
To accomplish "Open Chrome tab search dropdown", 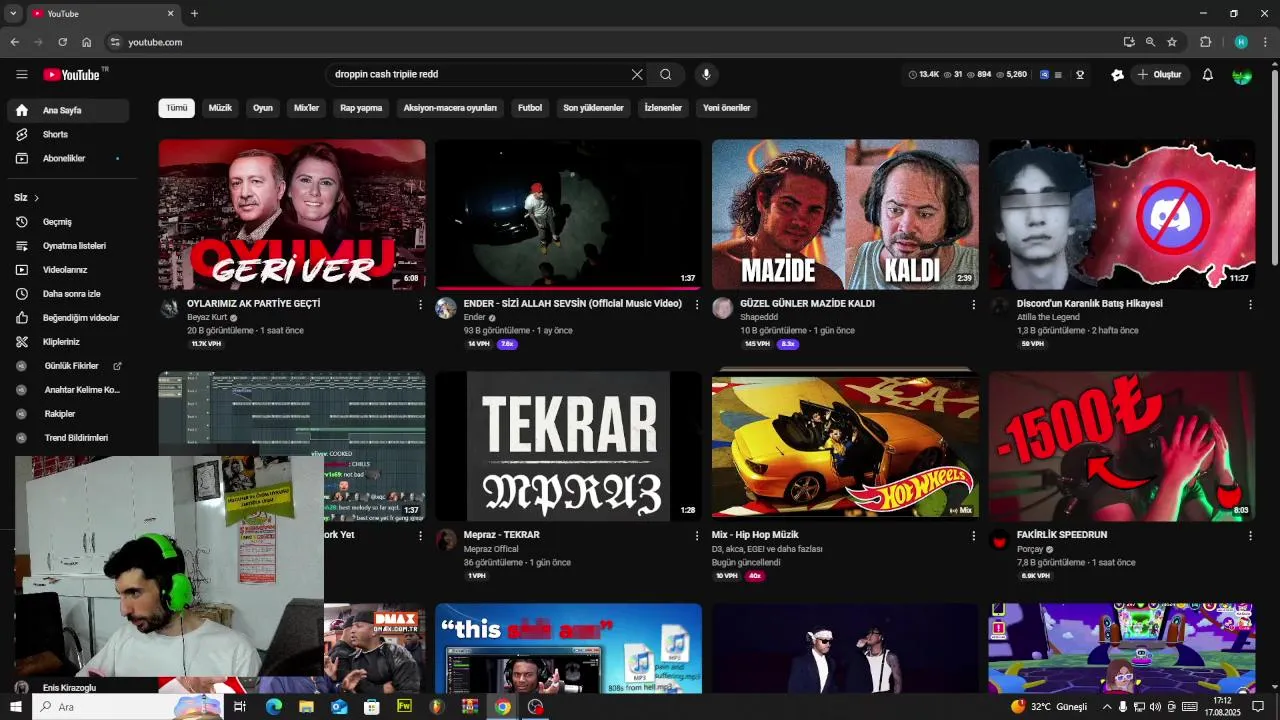I will point(13,14).
